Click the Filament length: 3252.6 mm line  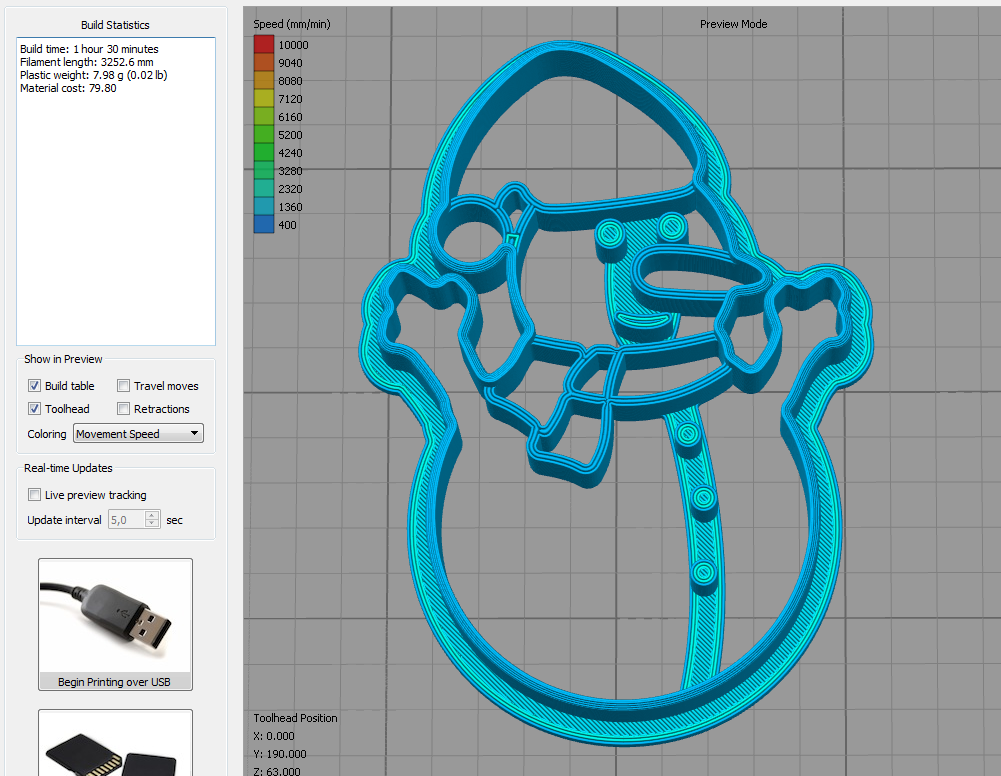coord(87,62)
